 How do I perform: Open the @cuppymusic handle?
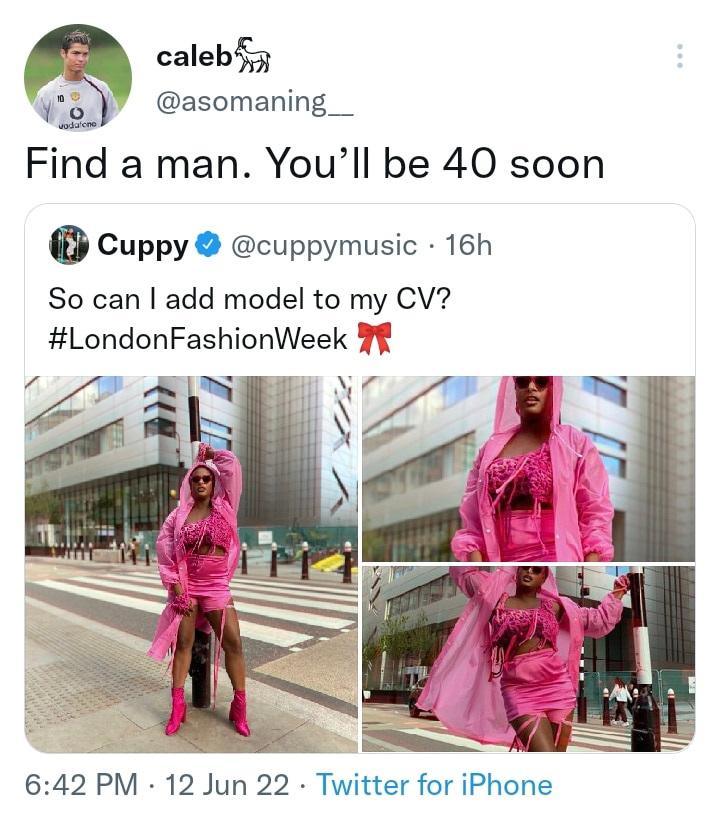[324, 245]
